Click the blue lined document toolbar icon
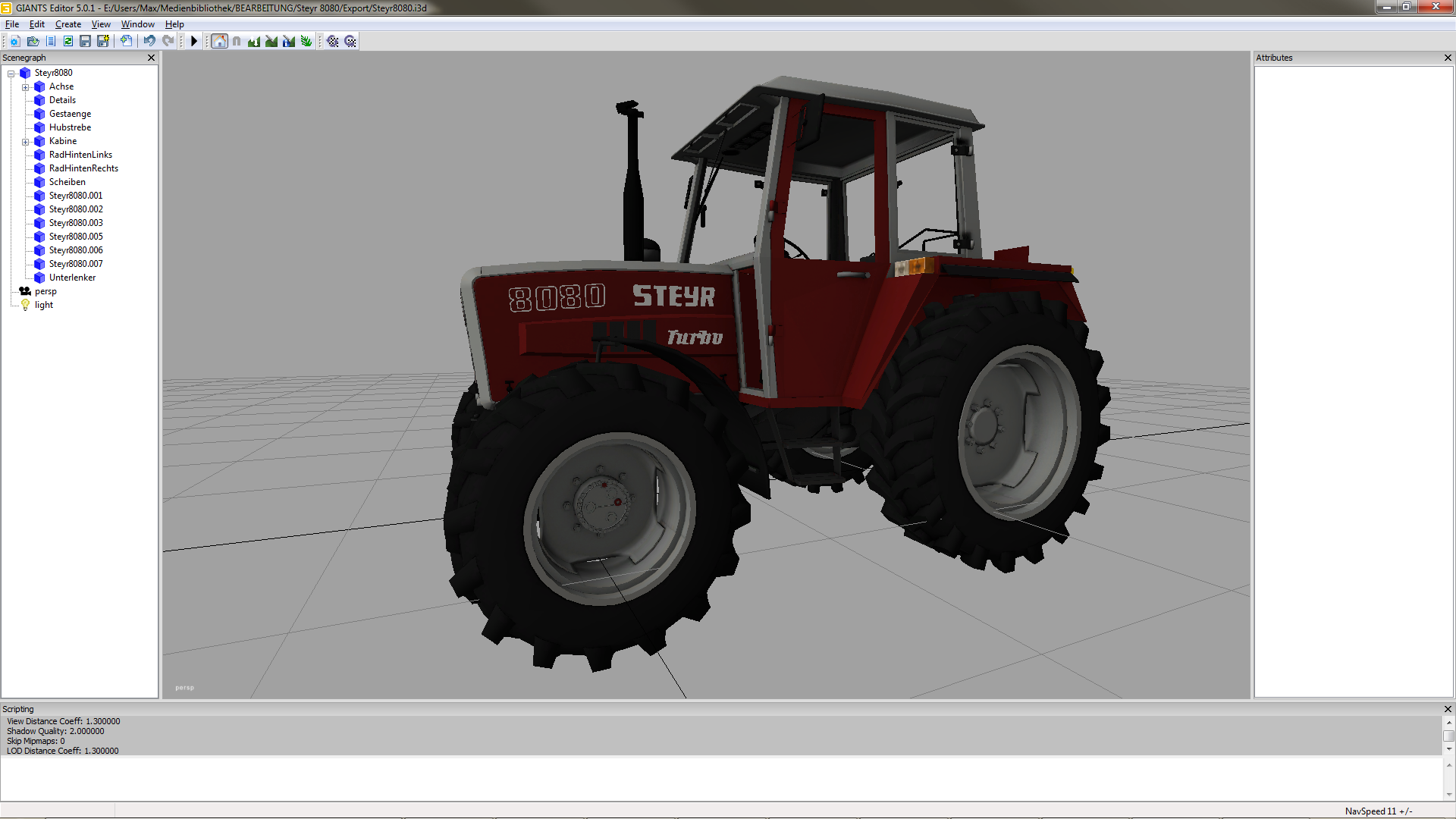This screenshot has width=1456, height=819. tap(51, 41)
